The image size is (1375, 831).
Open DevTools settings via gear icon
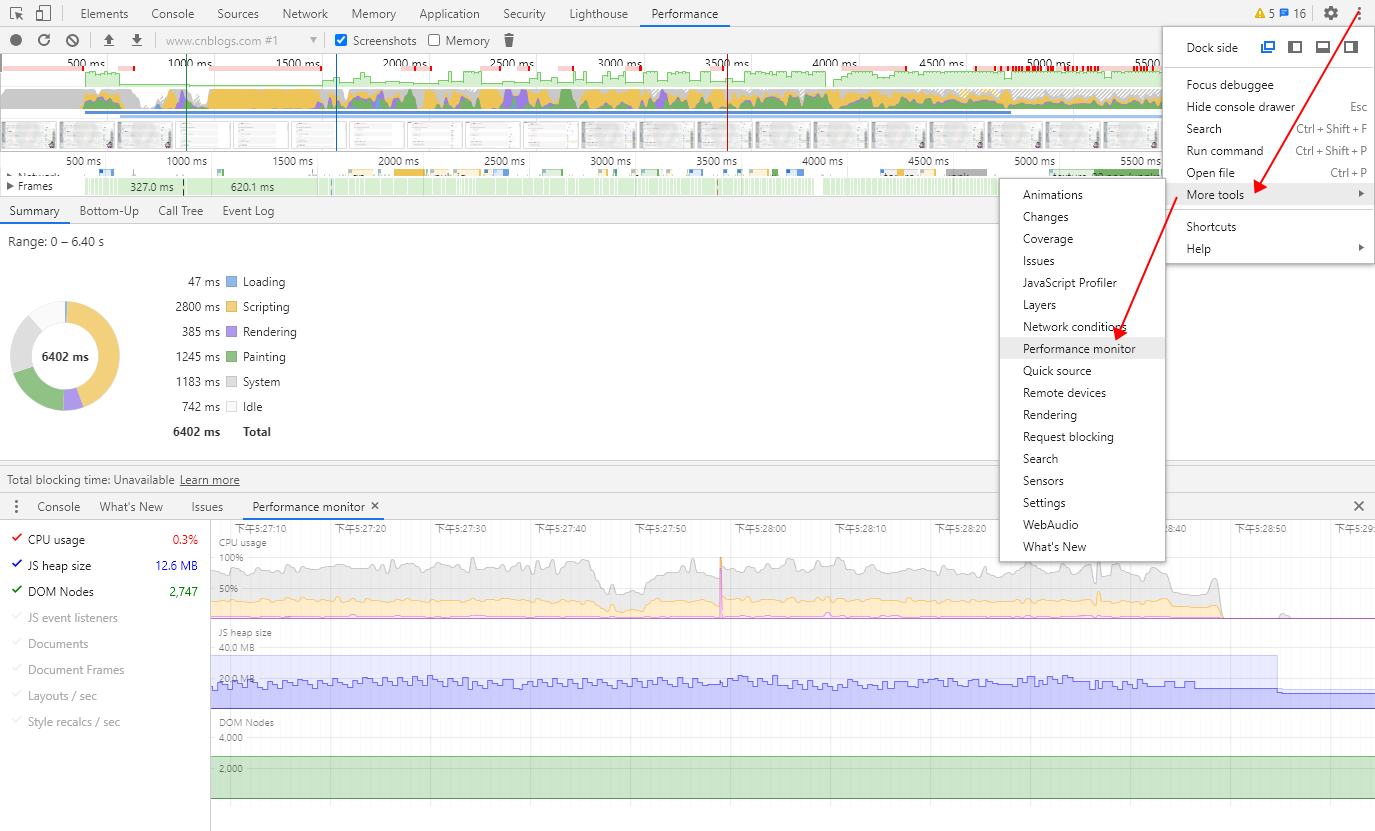(1330, 13)
